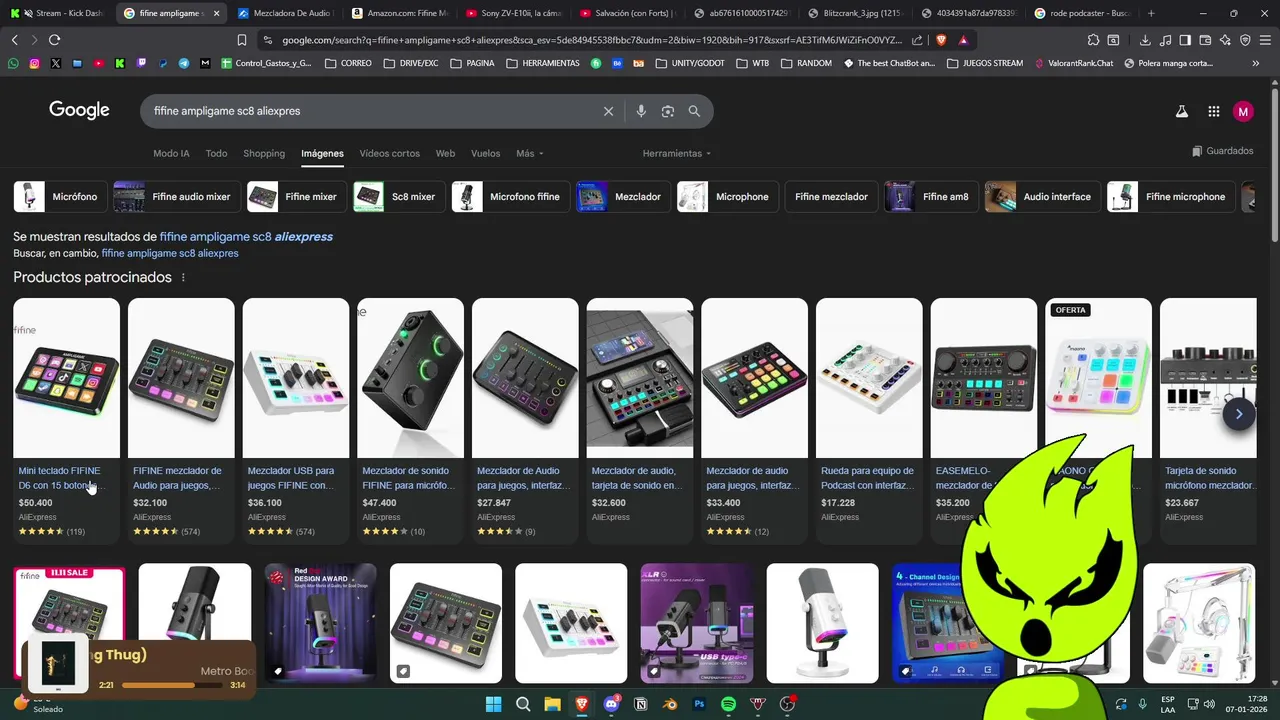Click the magnifying glass search icon
The image size is (1280, 720).
pyautogui.click(x=694, y=111)
